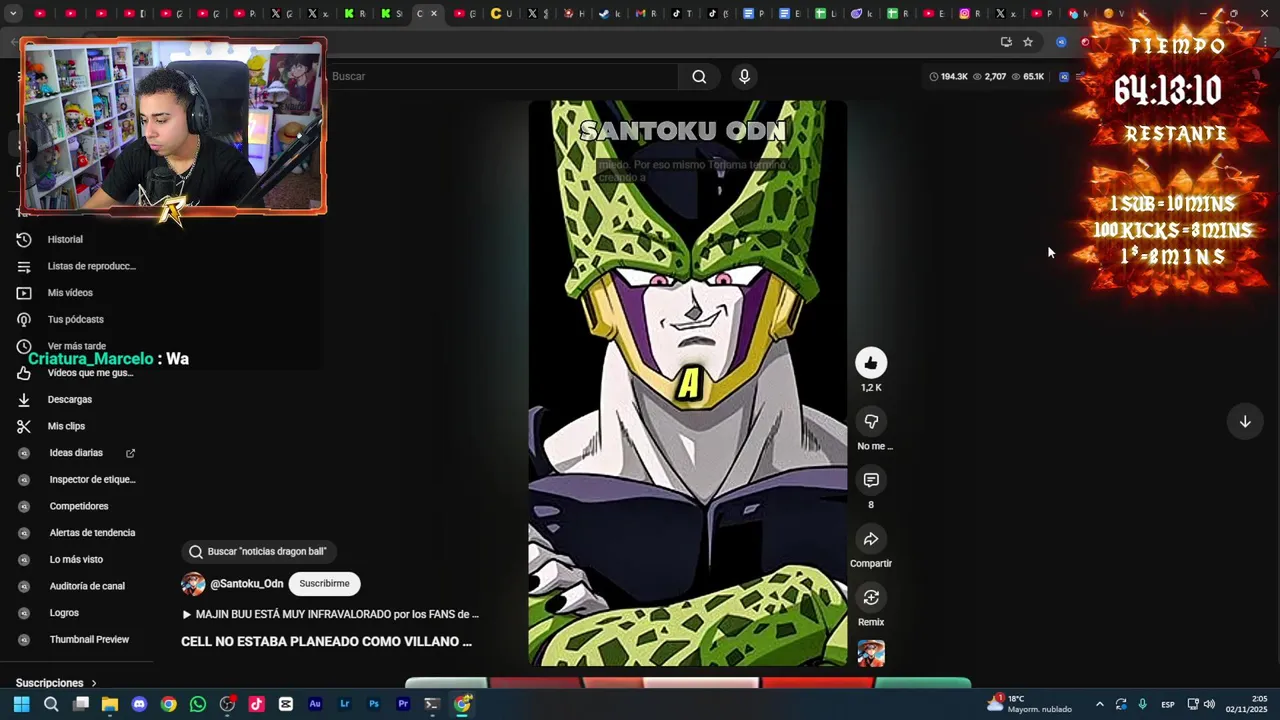This screenshot has width=1280, height=720.
Task: Open Lo más visto
Action: tap(76, 559)
